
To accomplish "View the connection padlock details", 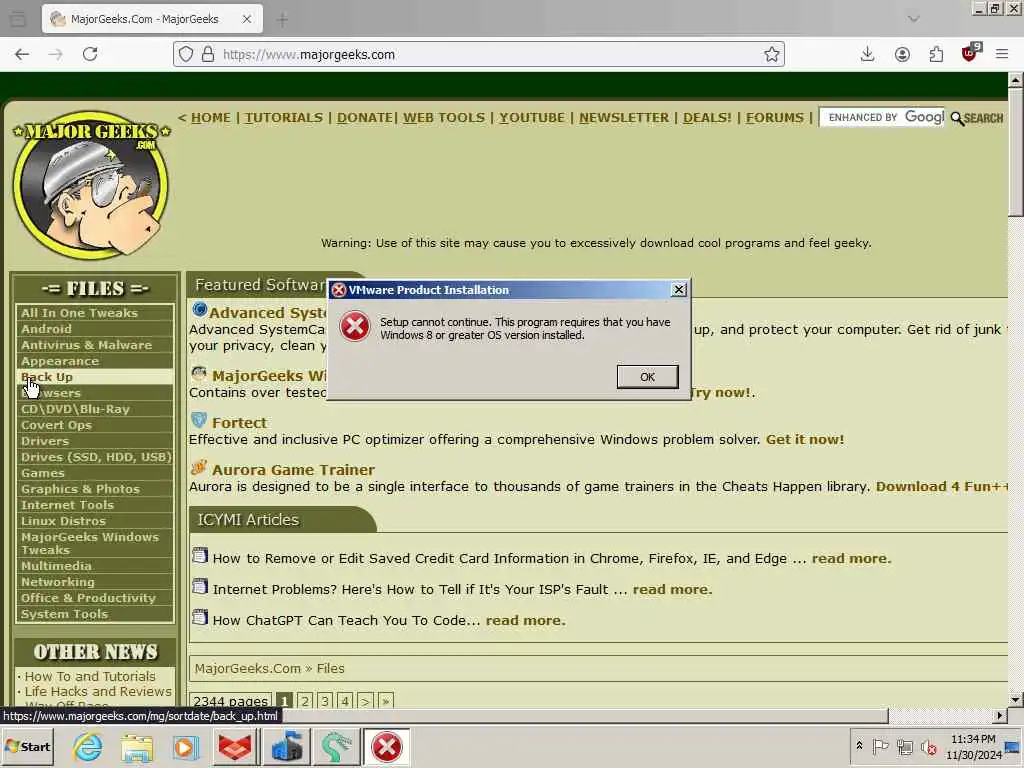I will [208, 54].
